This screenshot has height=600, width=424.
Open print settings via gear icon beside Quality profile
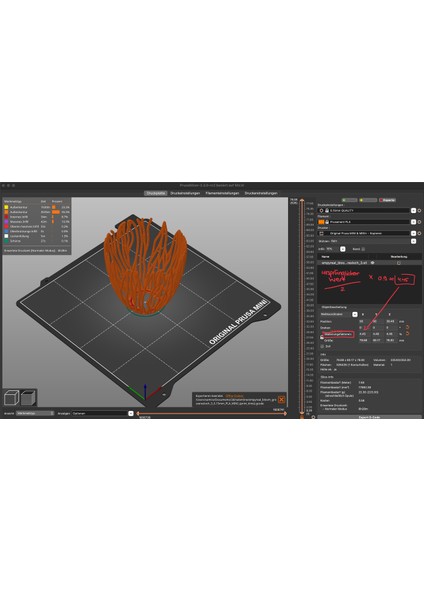[419, 210]
